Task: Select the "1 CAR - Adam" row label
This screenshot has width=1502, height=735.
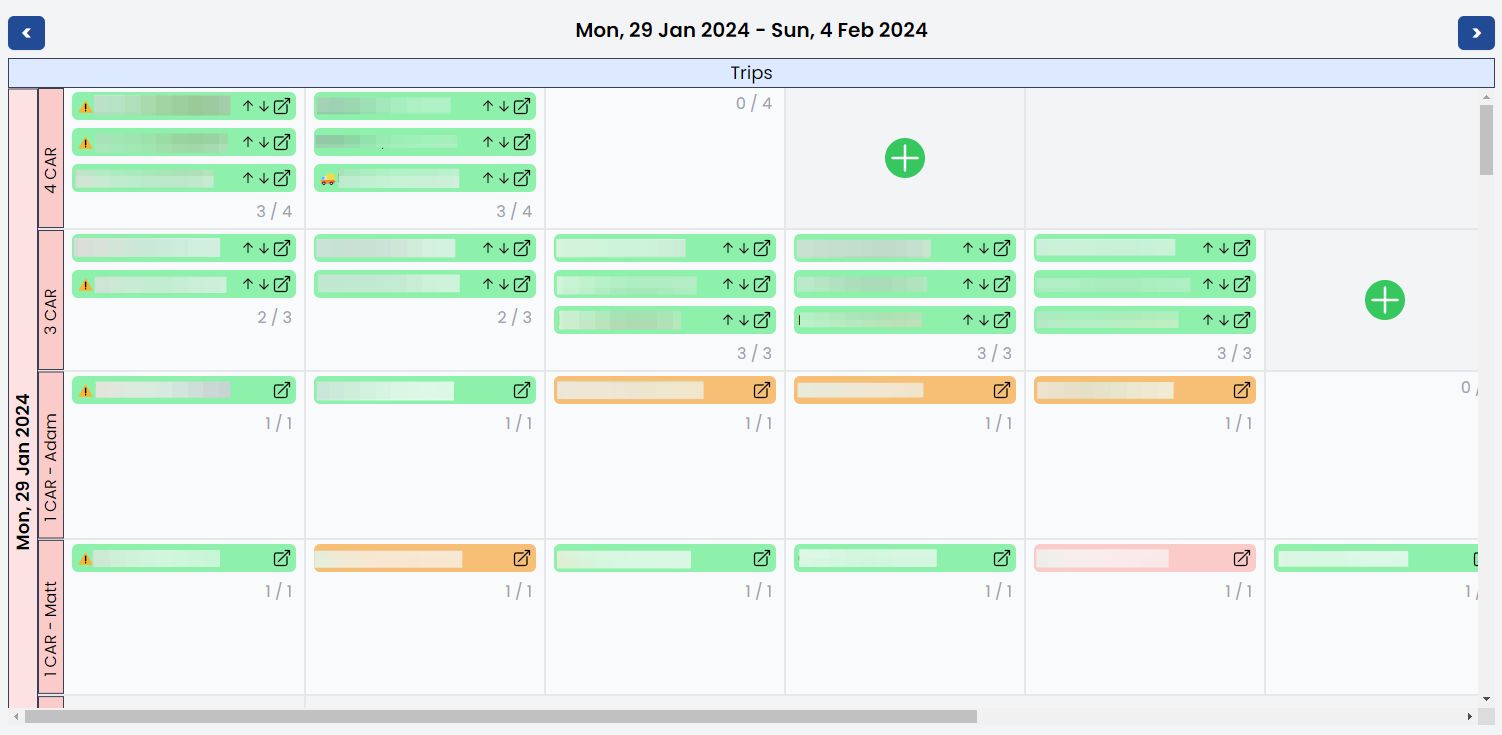Action: click(x=51, y=455)
